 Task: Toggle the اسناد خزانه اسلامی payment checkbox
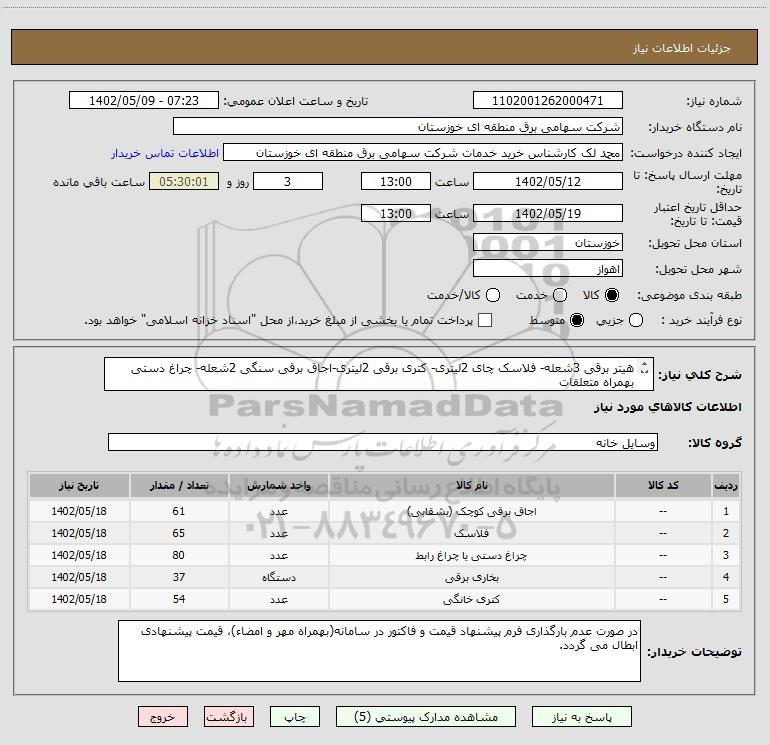click(485, 320)
